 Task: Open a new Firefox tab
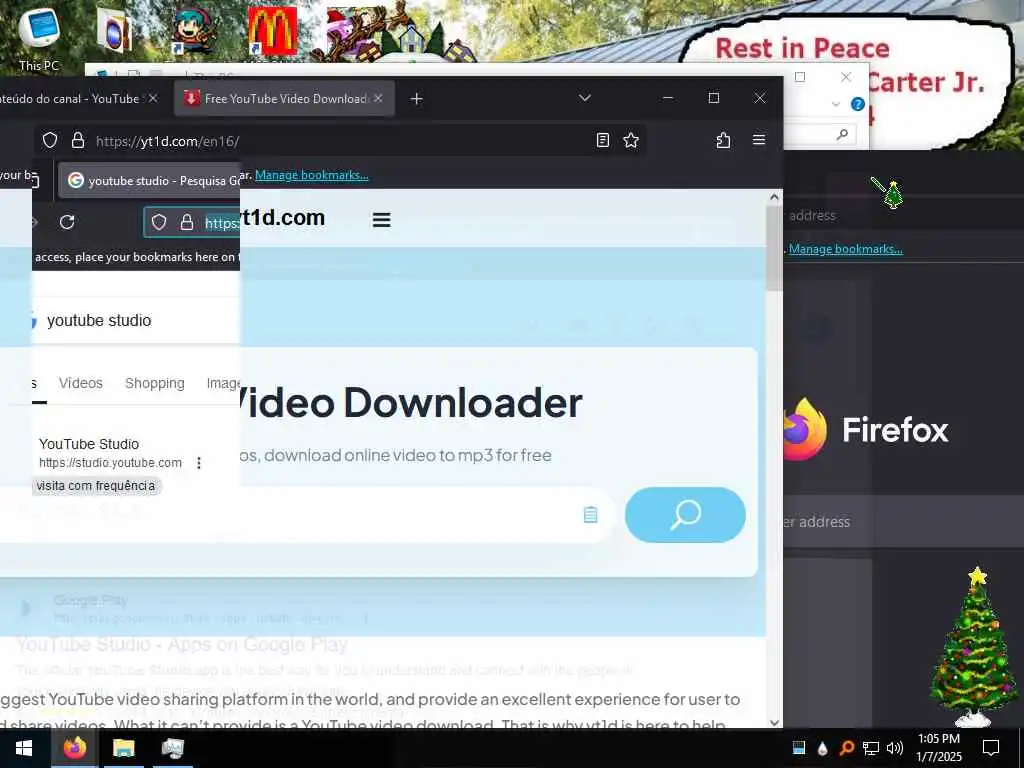tap(417, 99)
